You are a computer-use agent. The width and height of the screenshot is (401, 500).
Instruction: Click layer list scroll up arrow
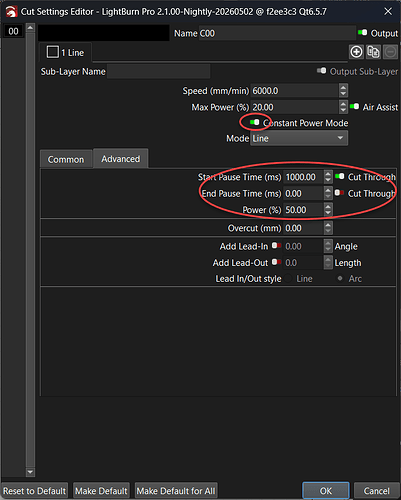30,28
